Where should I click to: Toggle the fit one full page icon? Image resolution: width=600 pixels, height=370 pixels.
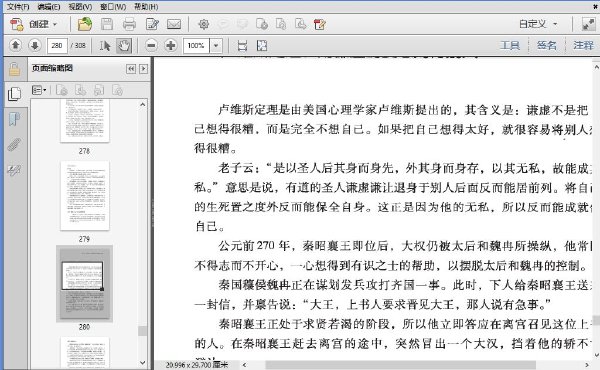[262, 46]
